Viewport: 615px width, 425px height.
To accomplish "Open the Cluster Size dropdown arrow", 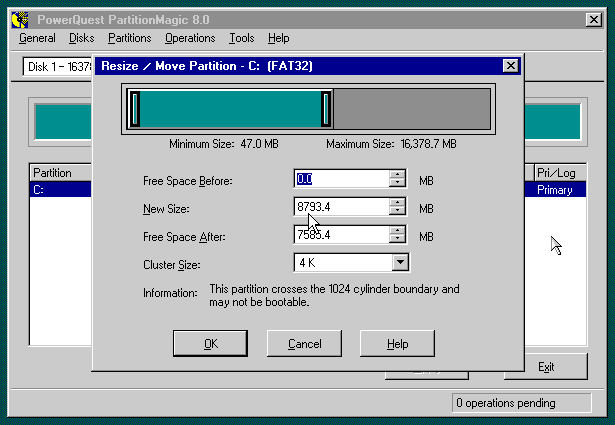I will (x=400, y=262).
